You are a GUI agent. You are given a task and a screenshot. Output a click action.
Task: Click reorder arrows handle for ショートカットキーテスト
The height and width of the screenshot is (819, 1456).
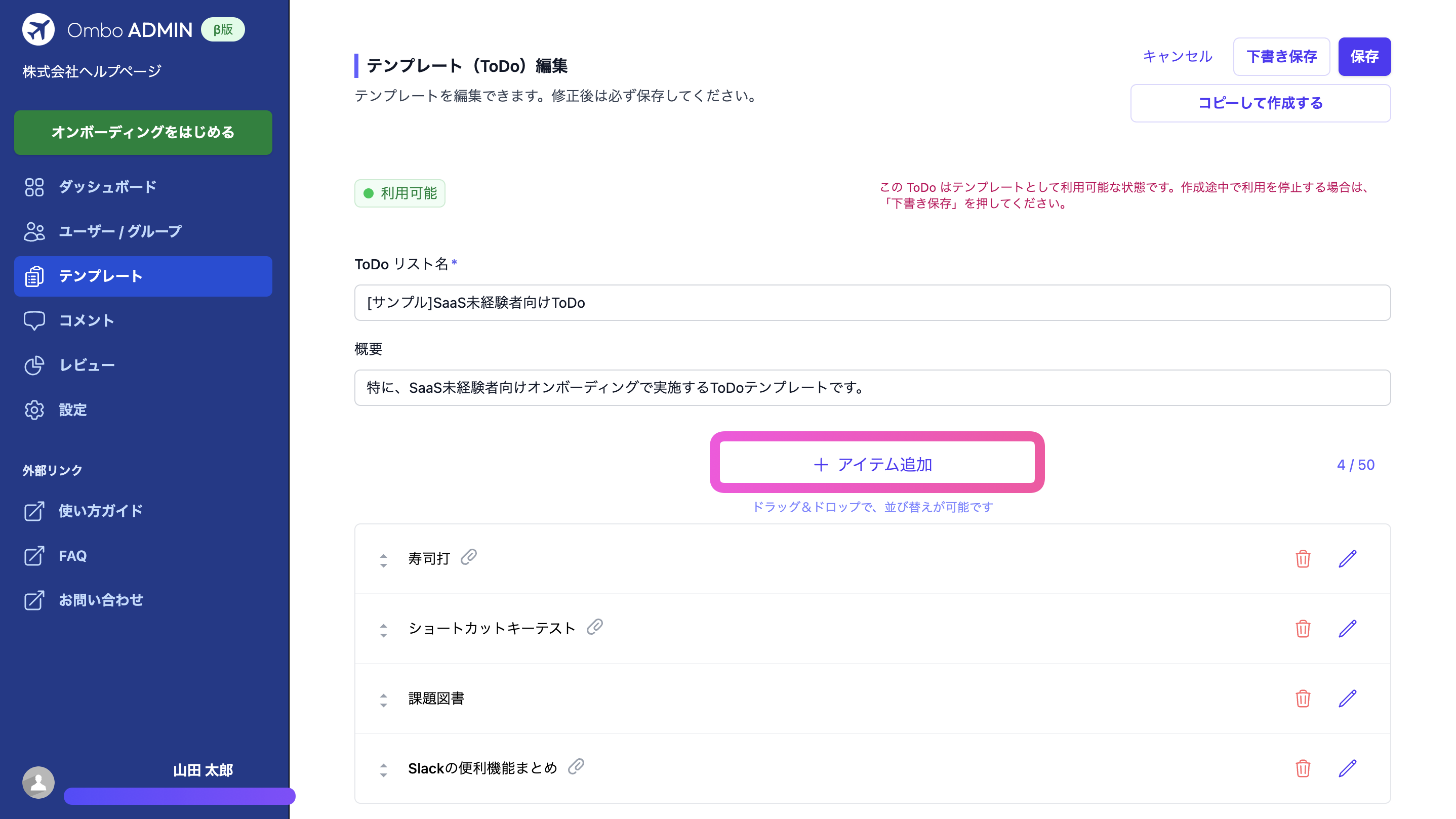tap(384, 630)
